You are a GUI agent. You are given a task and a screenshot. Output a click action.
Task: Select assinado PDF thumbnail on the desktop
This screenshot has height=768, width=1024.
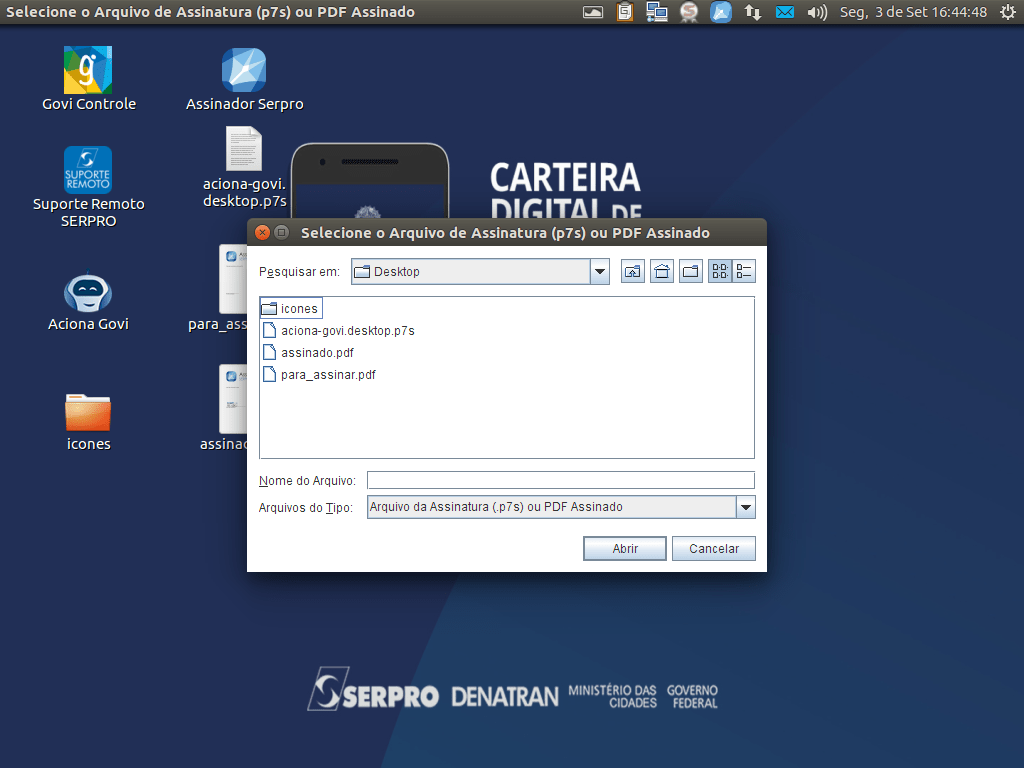(233, 399)
